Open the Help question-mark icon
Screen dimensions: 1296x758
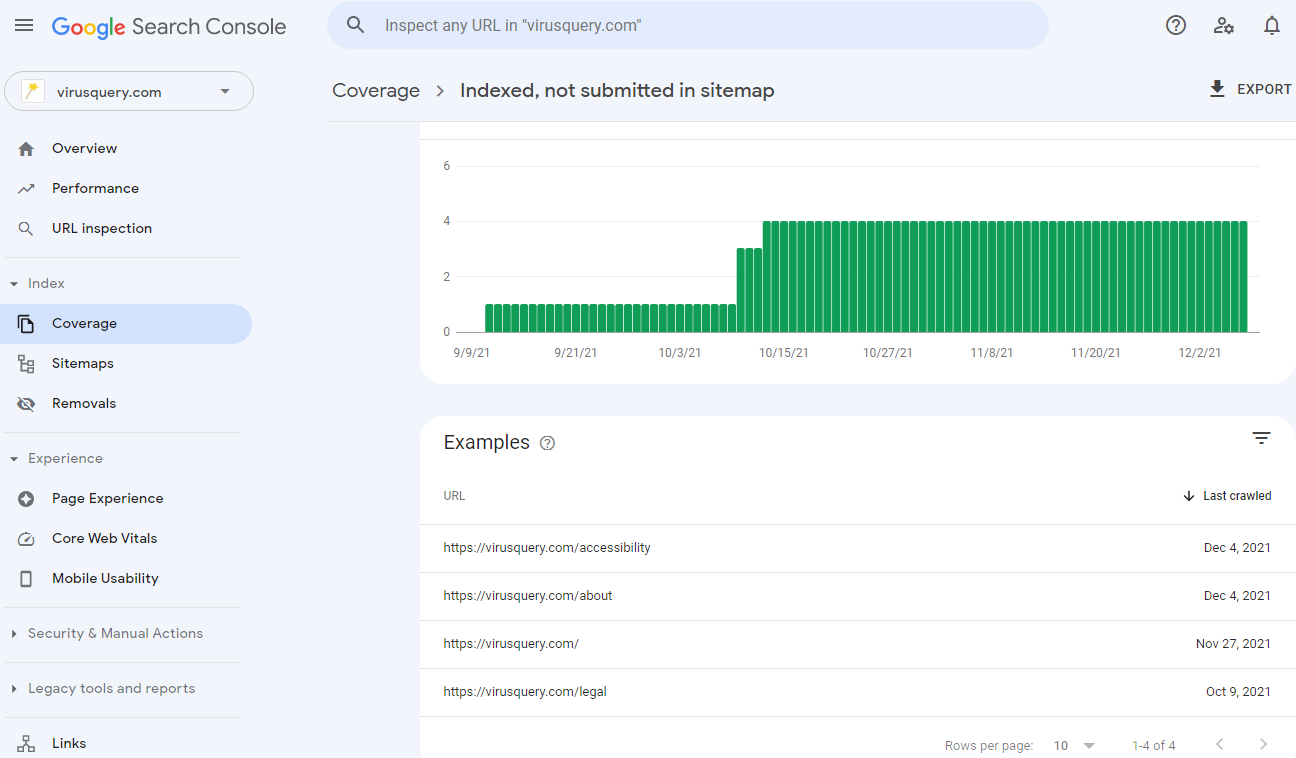(1176, 25)
